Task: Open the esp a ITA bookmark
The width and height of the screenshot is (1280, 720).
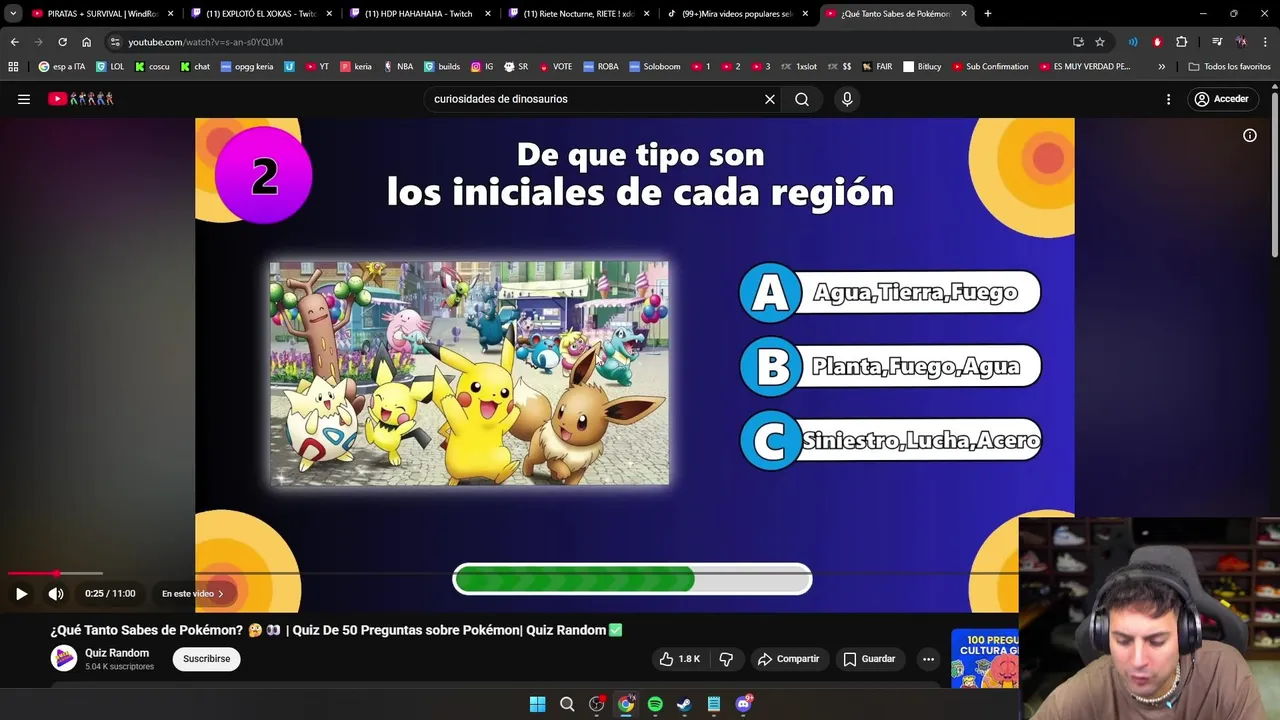Action: click(62, 67)
